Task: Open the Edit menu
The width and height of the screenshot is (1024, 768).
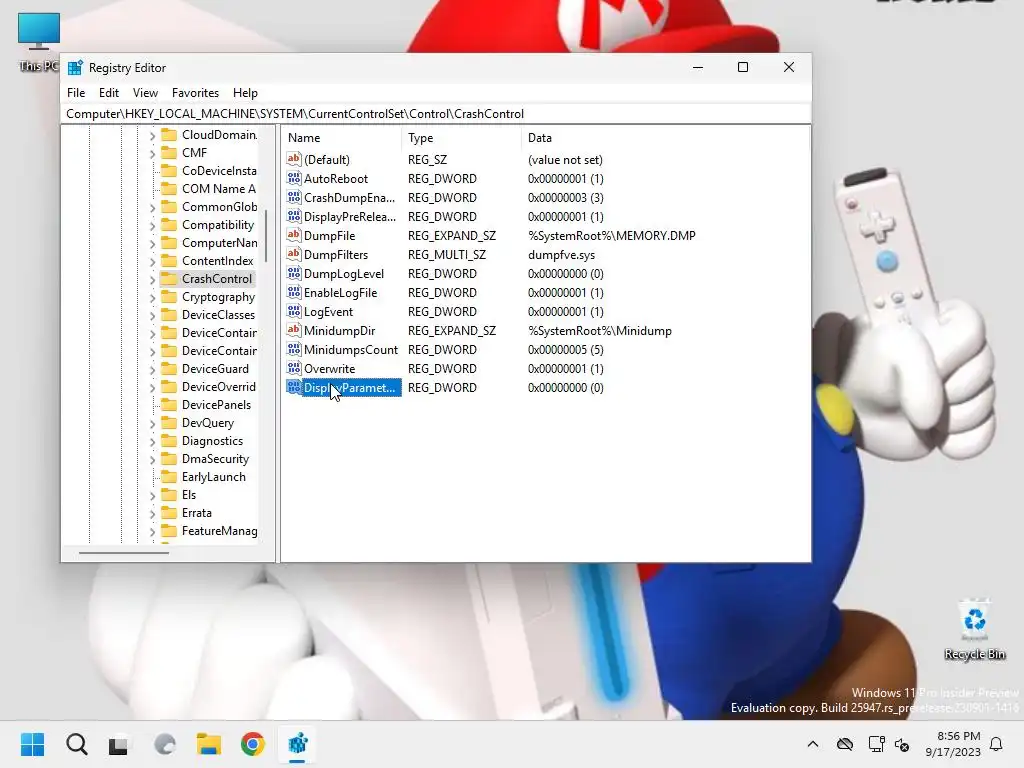Action: point(108,93)
